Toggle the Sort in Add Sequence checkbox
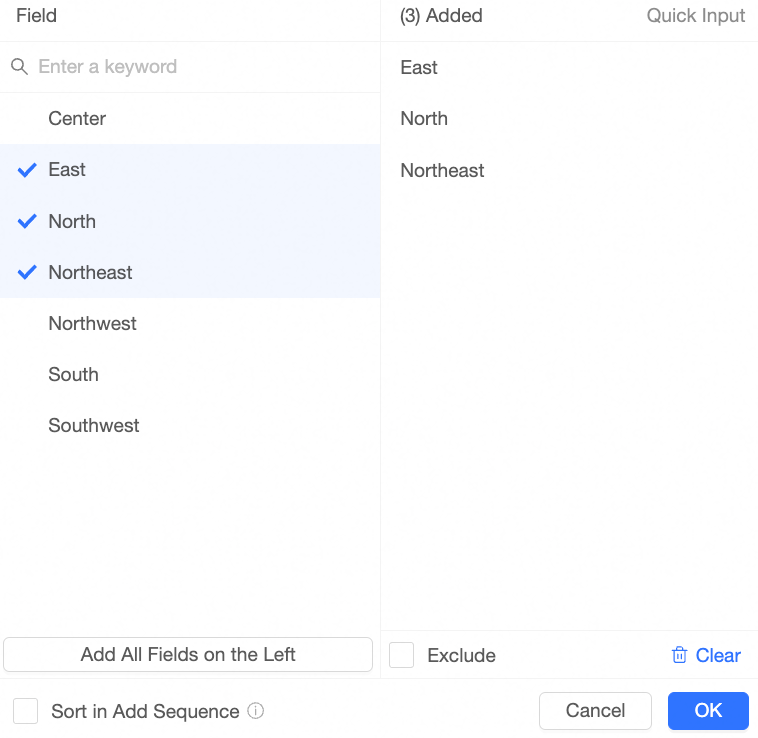Viewport: 758px width, 738px height. click(x=26, y=711)
